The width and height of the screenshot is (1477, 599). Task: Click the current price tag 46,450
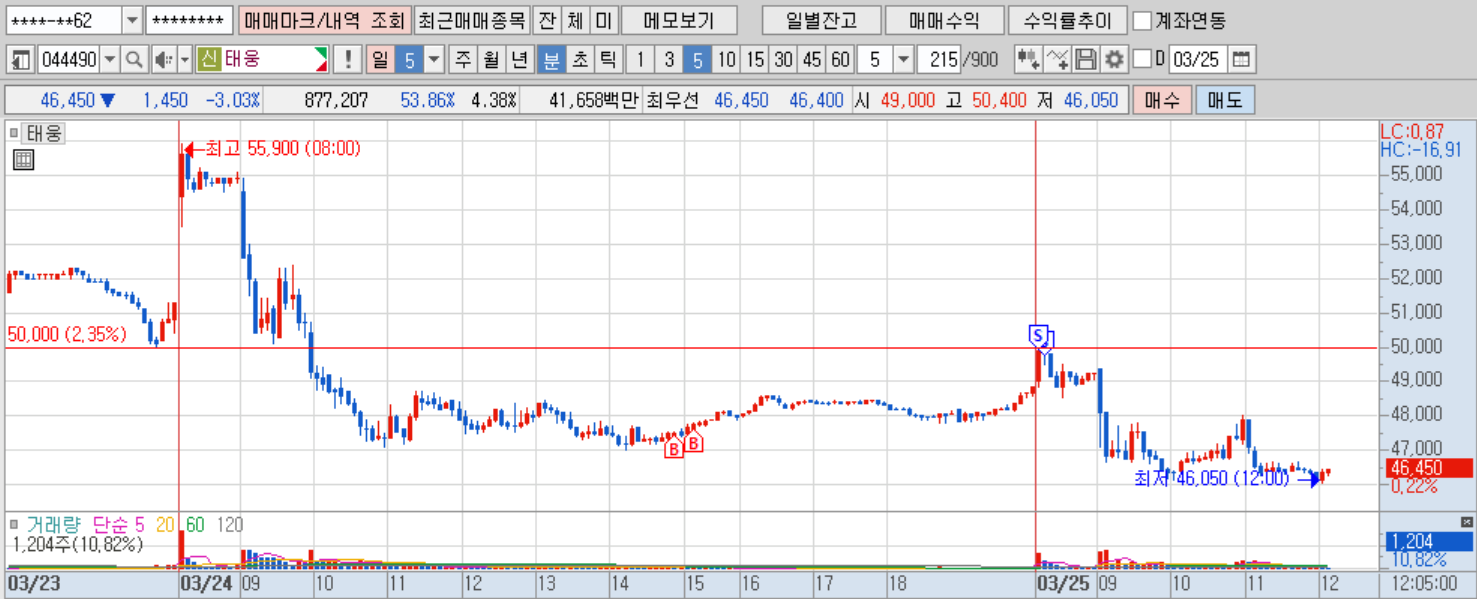[x=1428, y=468]
